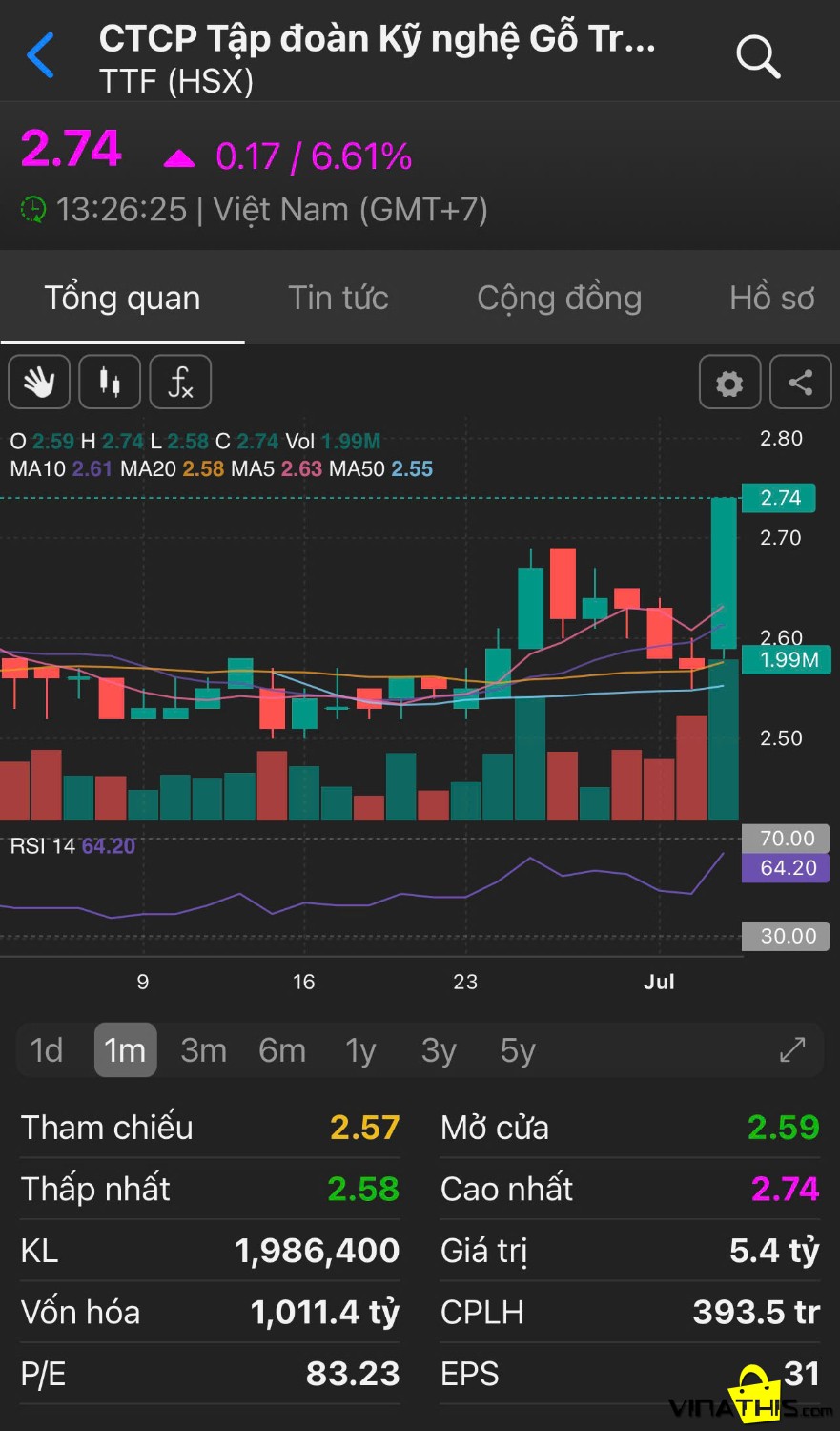840x1431 pixels.
Task: Select the 1m time range
Action: [125, 1050]
